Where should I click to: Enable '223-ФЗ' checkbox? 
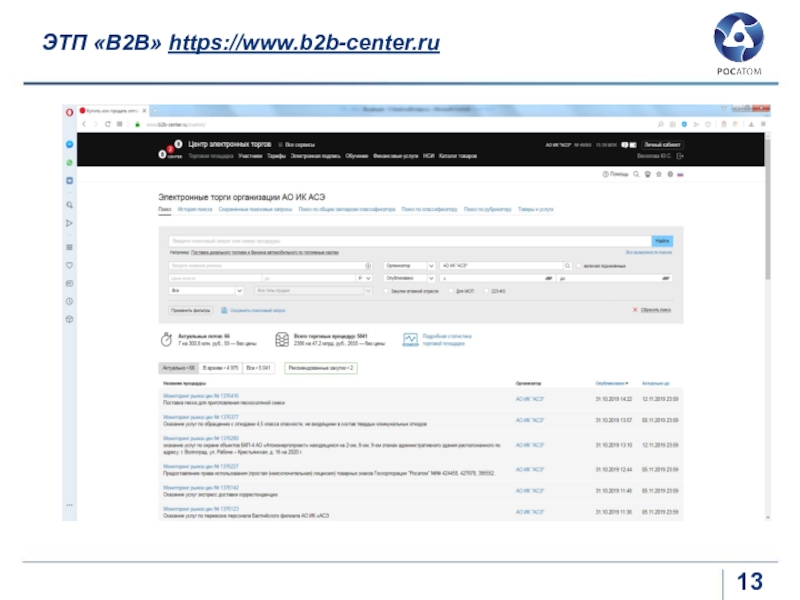coord(486,291)
